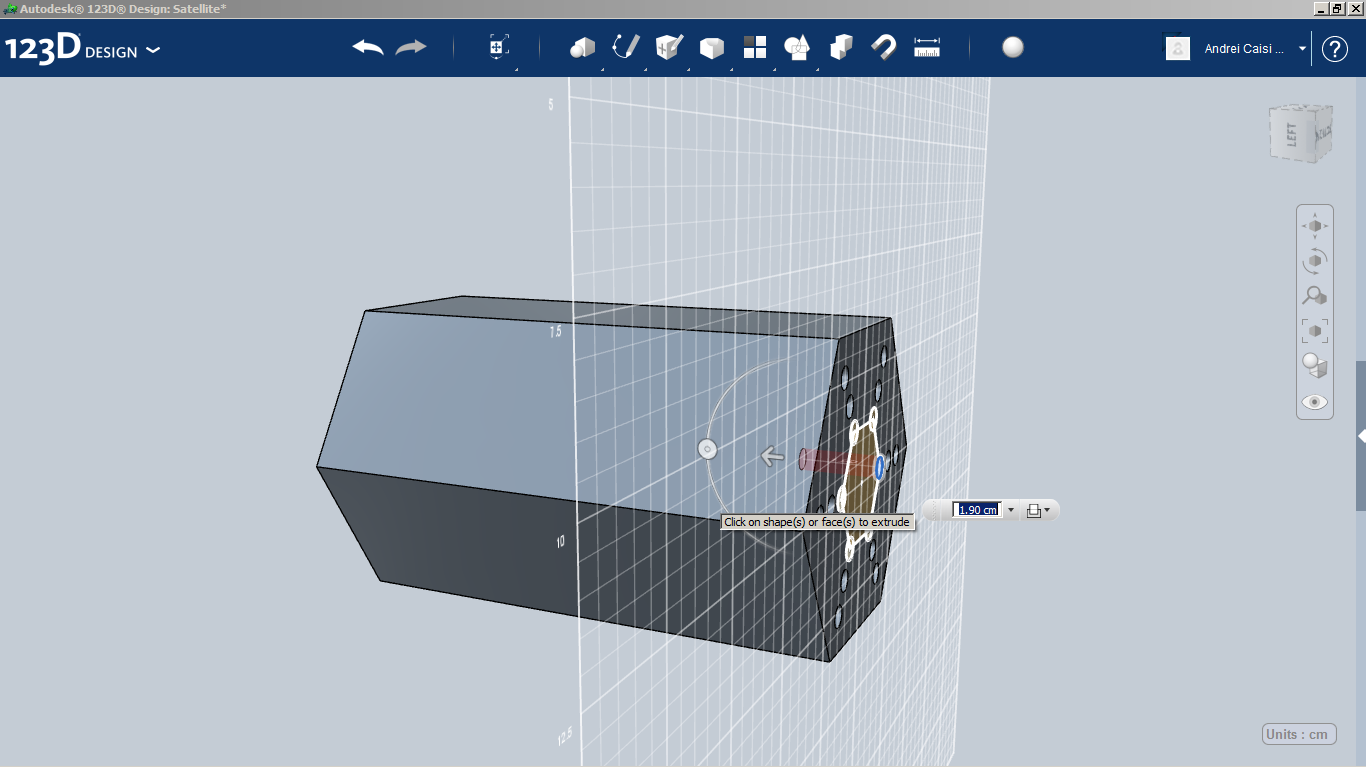Click the extrude direction arrow manipulator
This screenshot has width=1366, height=768.
coord(771,457)
